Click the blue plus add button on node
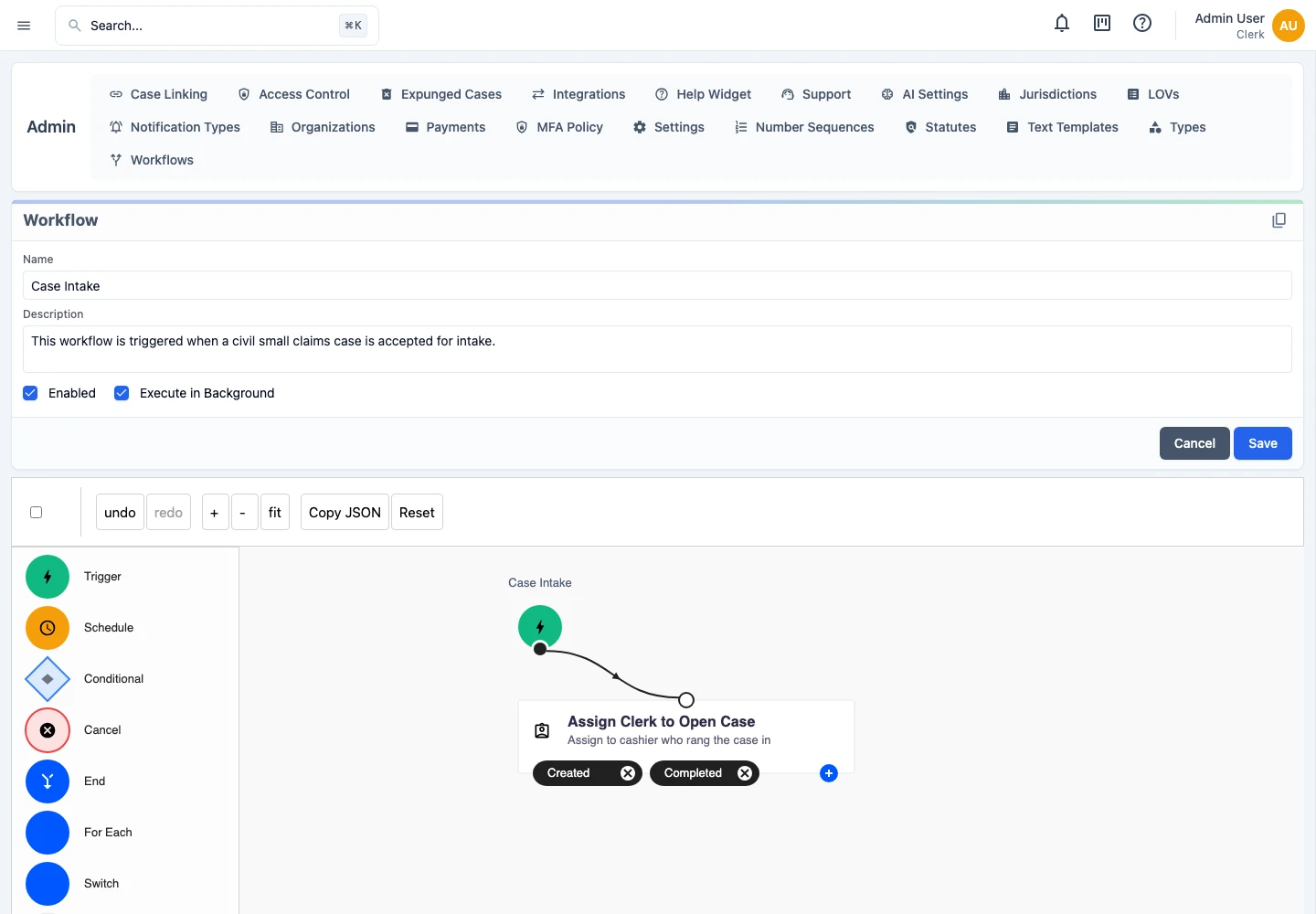 pyautogui.click(x=829, y=773)
